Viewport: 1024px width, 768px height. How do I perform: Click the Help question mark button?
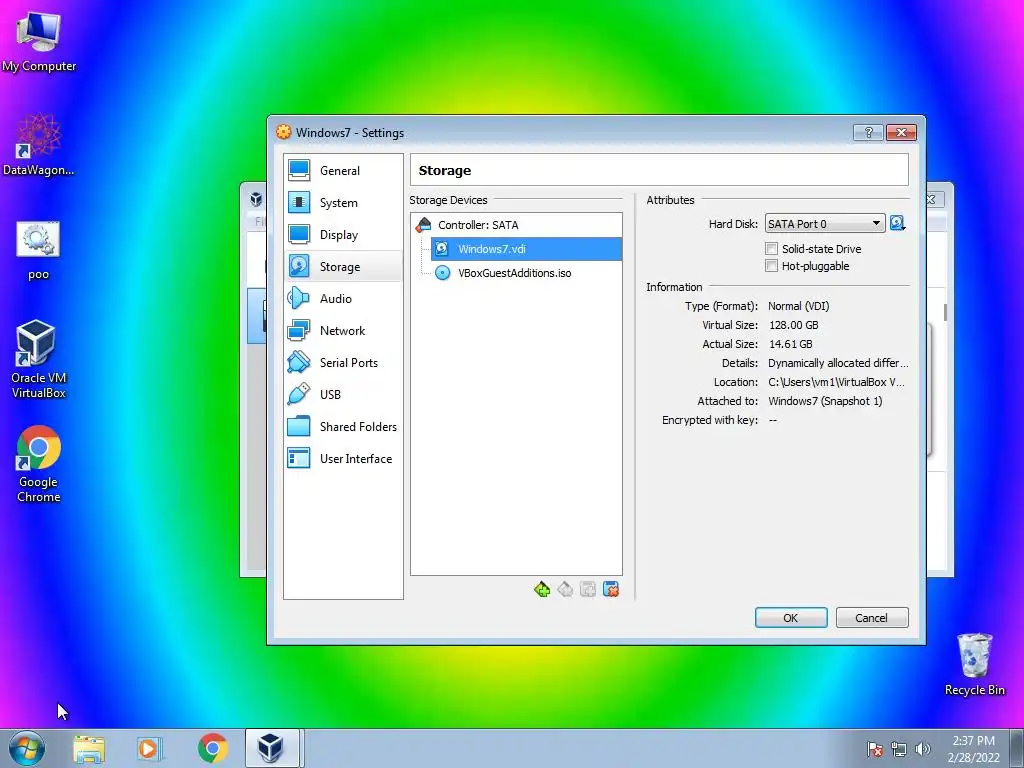pyautogui.click(x=868, y=133)
